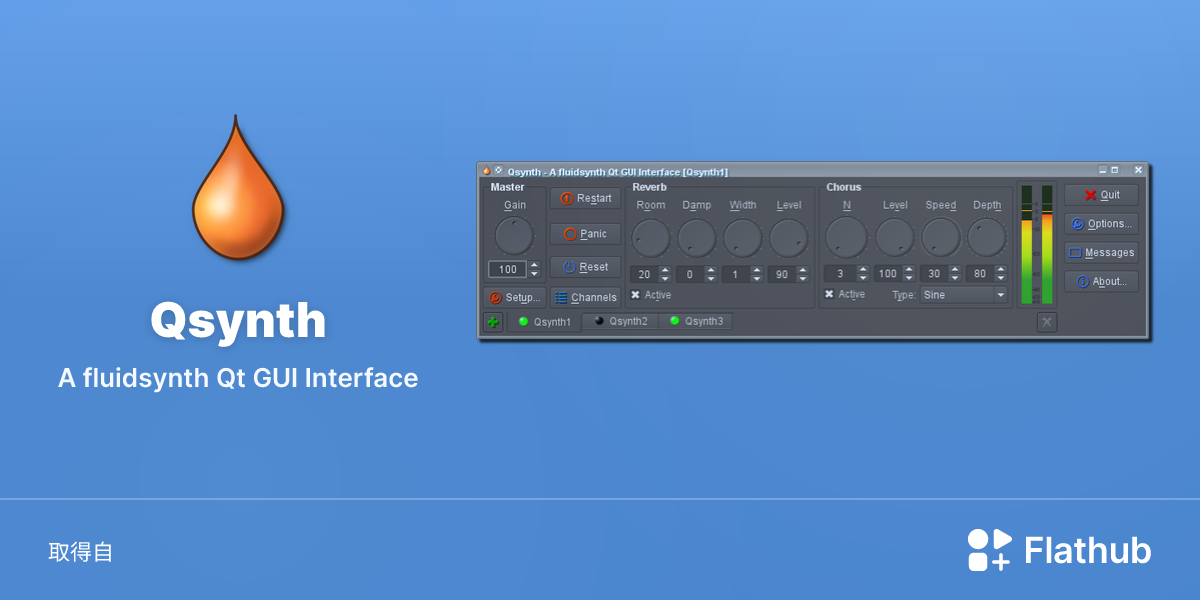Open the About dialog
The image size is (1200, 600).
(x=1101, y=282)
